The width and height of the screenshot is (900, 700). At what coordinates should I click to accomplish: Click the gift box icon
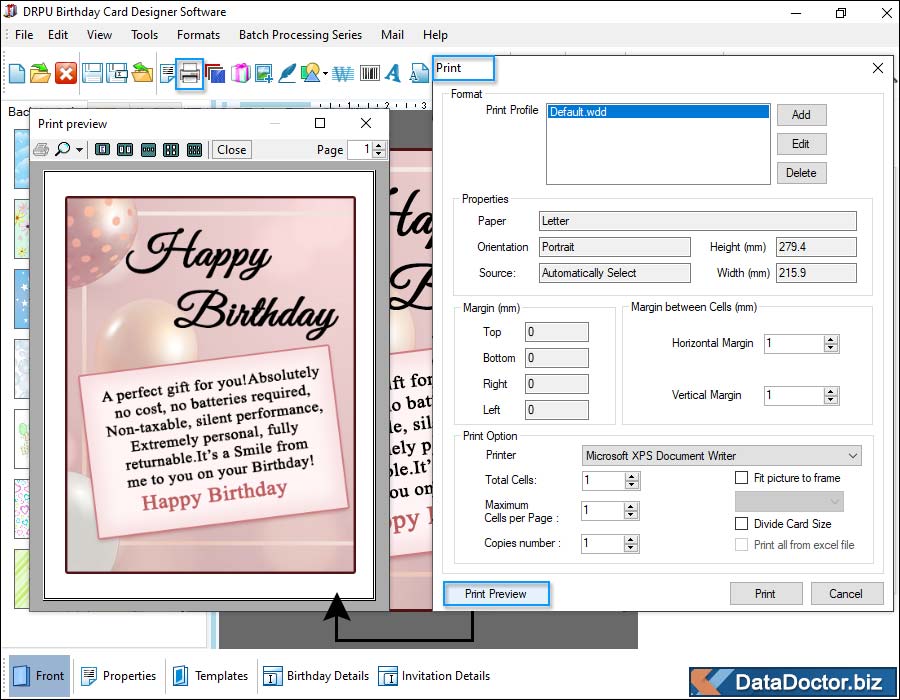241,73
